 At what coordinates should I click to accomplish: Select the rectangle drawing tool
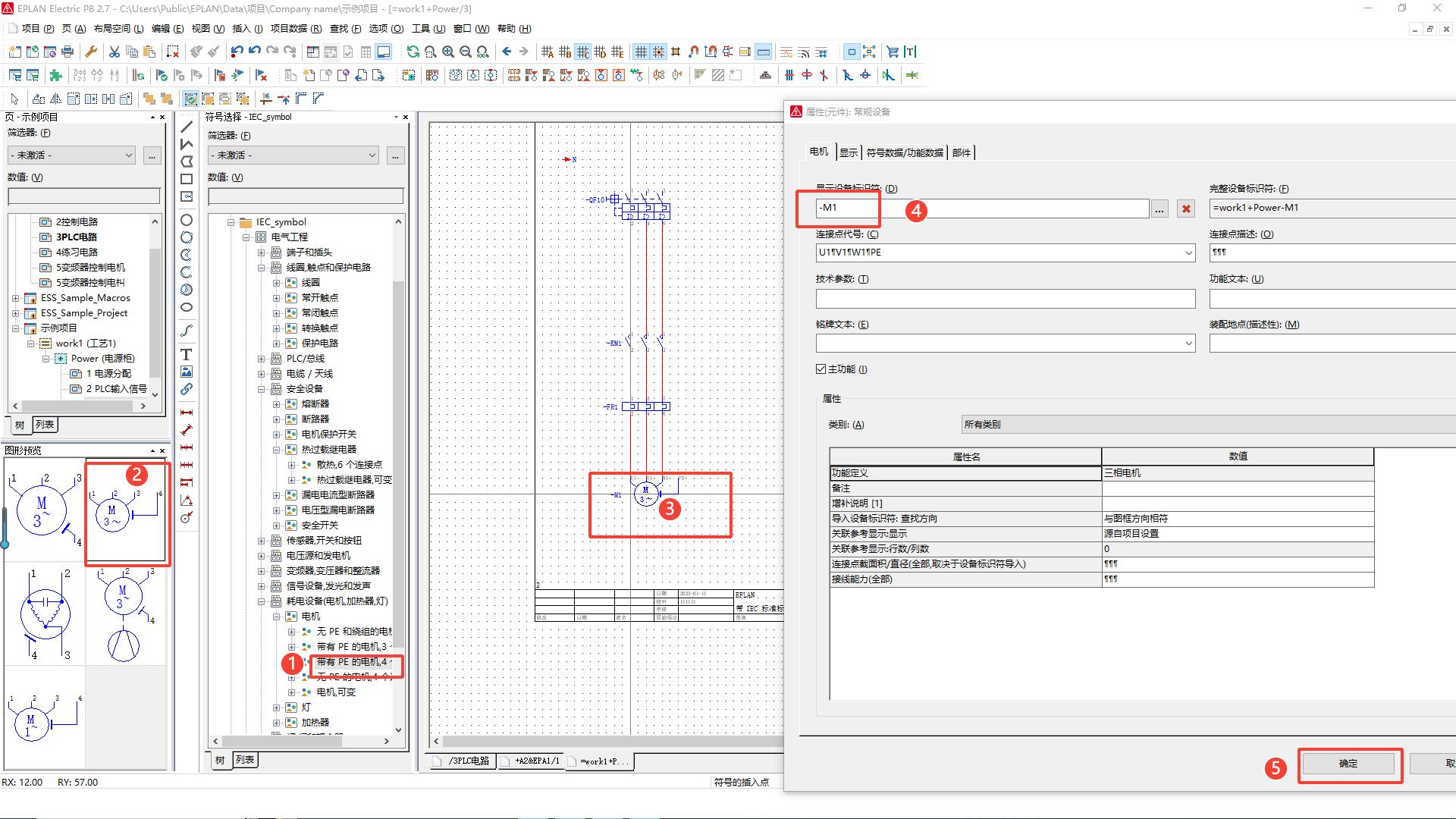[186, 179]
